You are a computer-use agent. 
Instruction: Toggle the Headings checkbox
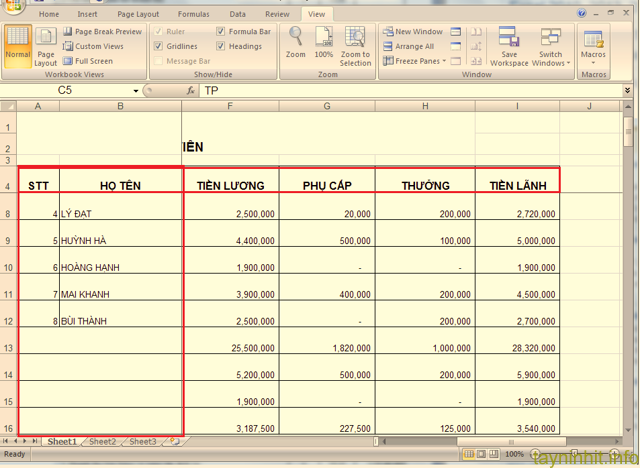pos(221,46)
